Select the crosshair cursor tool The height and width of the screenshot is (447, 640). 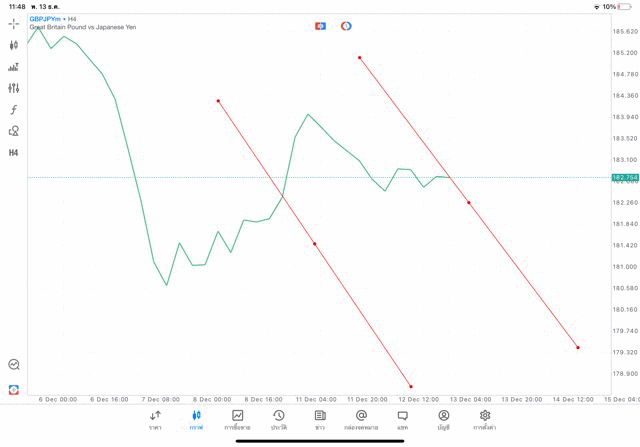pyautogui.click(x=13, y=23)
